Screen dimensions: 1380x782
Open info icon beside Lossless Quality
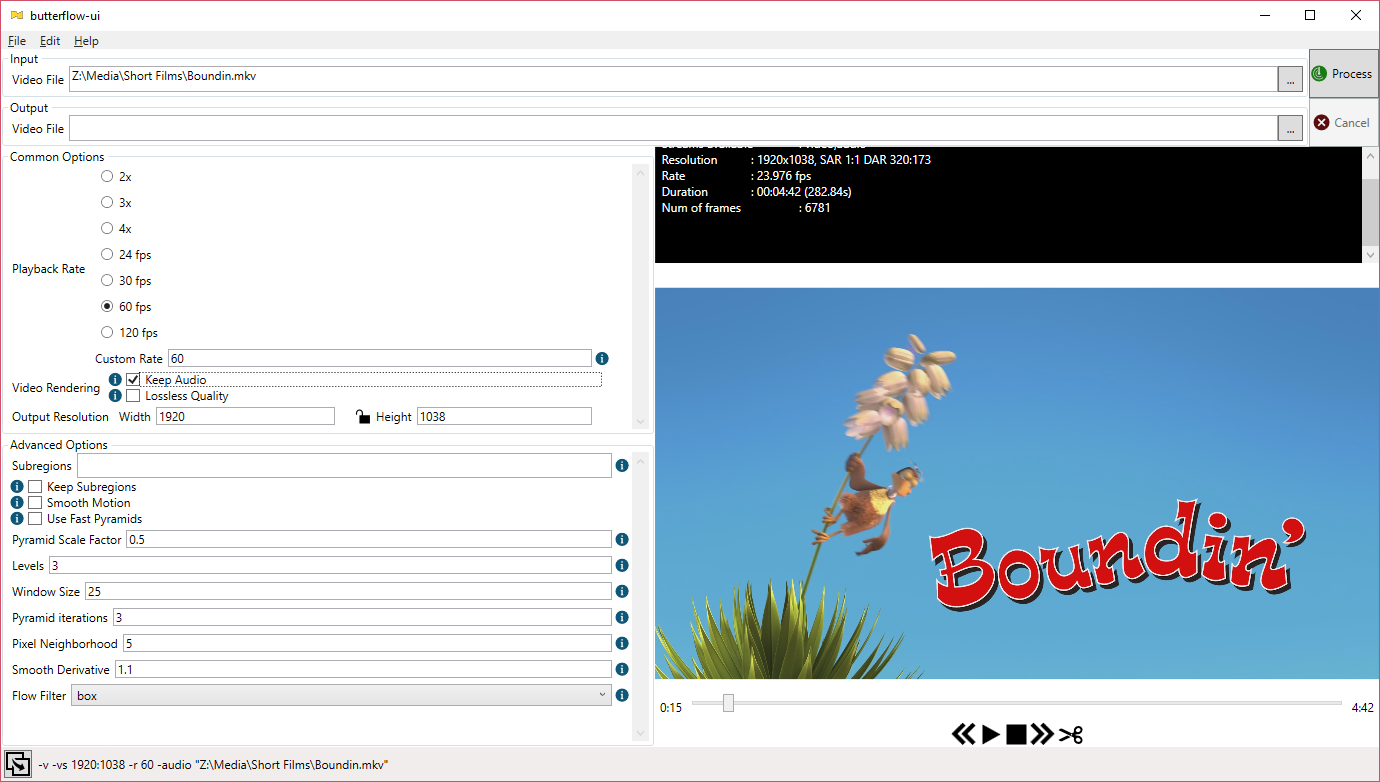pyautogui.click(x=115, y=396)
